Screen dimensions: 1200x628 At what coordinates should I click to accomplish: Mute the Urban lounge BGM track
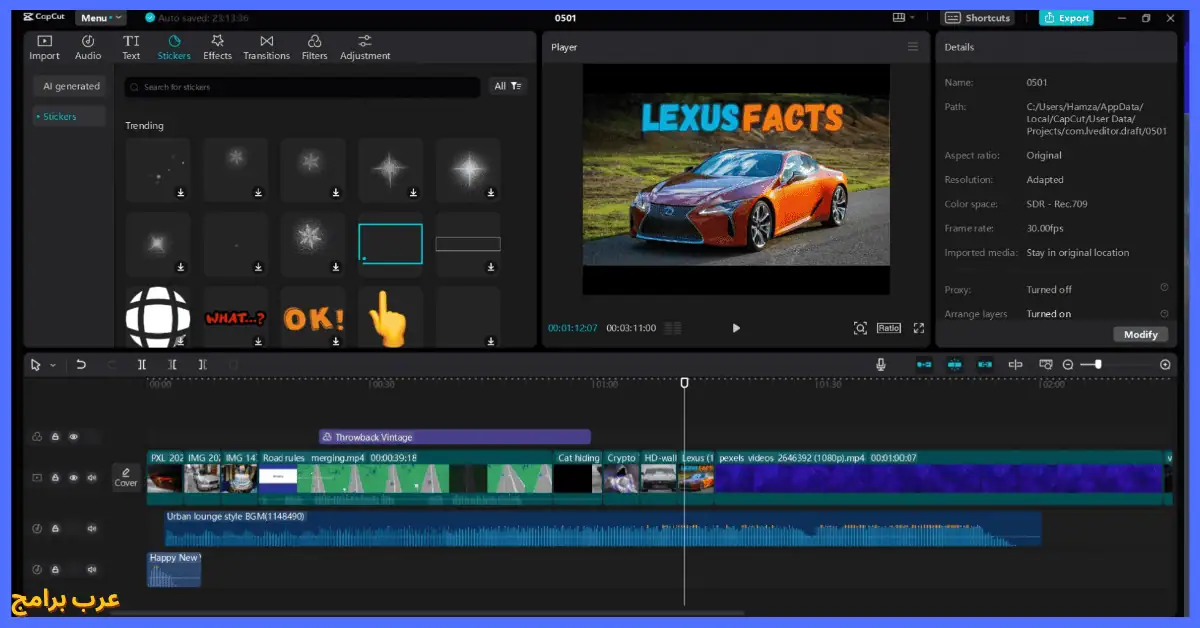[91, 528]
